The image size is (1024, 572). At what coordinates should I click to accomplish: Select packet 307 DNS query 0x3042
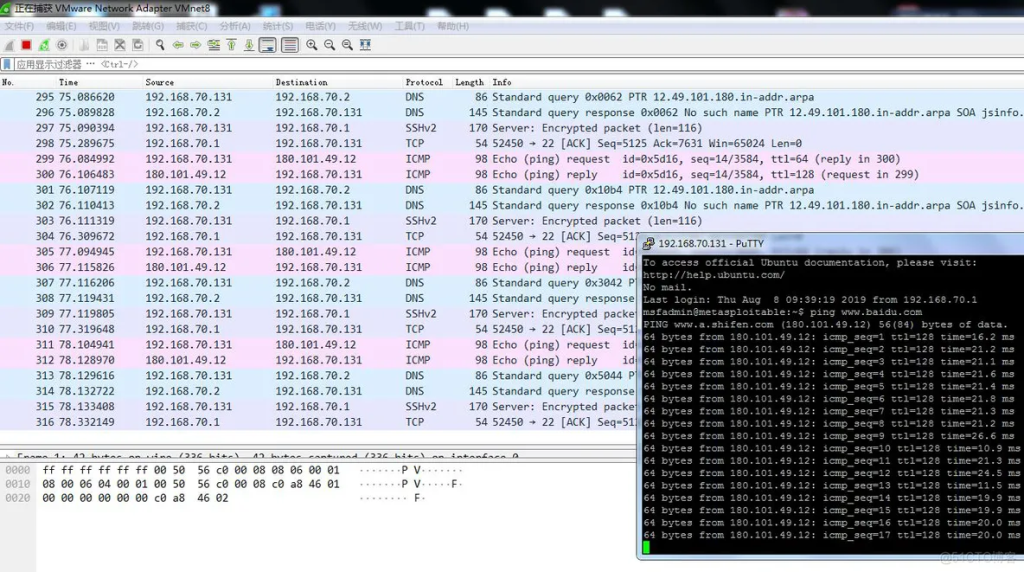pyautogui.click(x=318, y=283)
